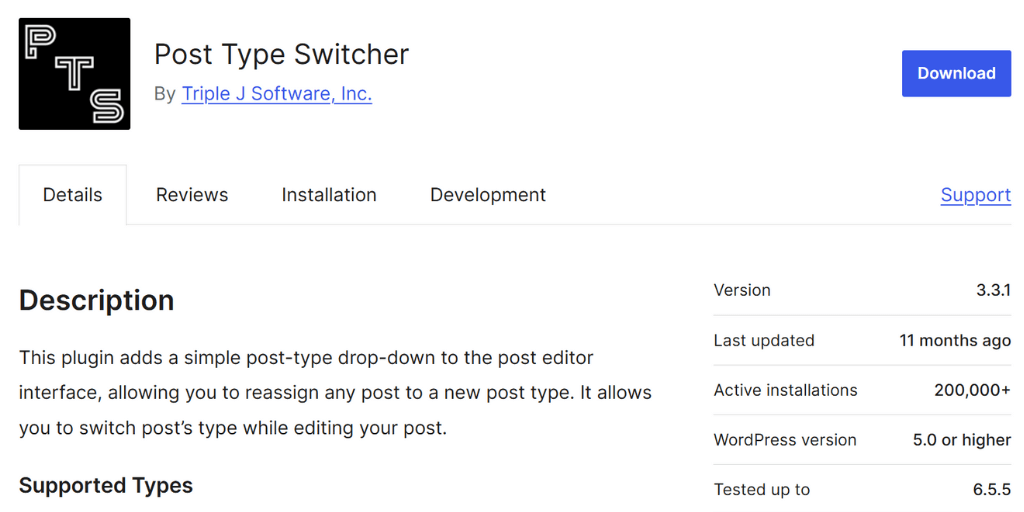Click the Version label

[742, 290]
